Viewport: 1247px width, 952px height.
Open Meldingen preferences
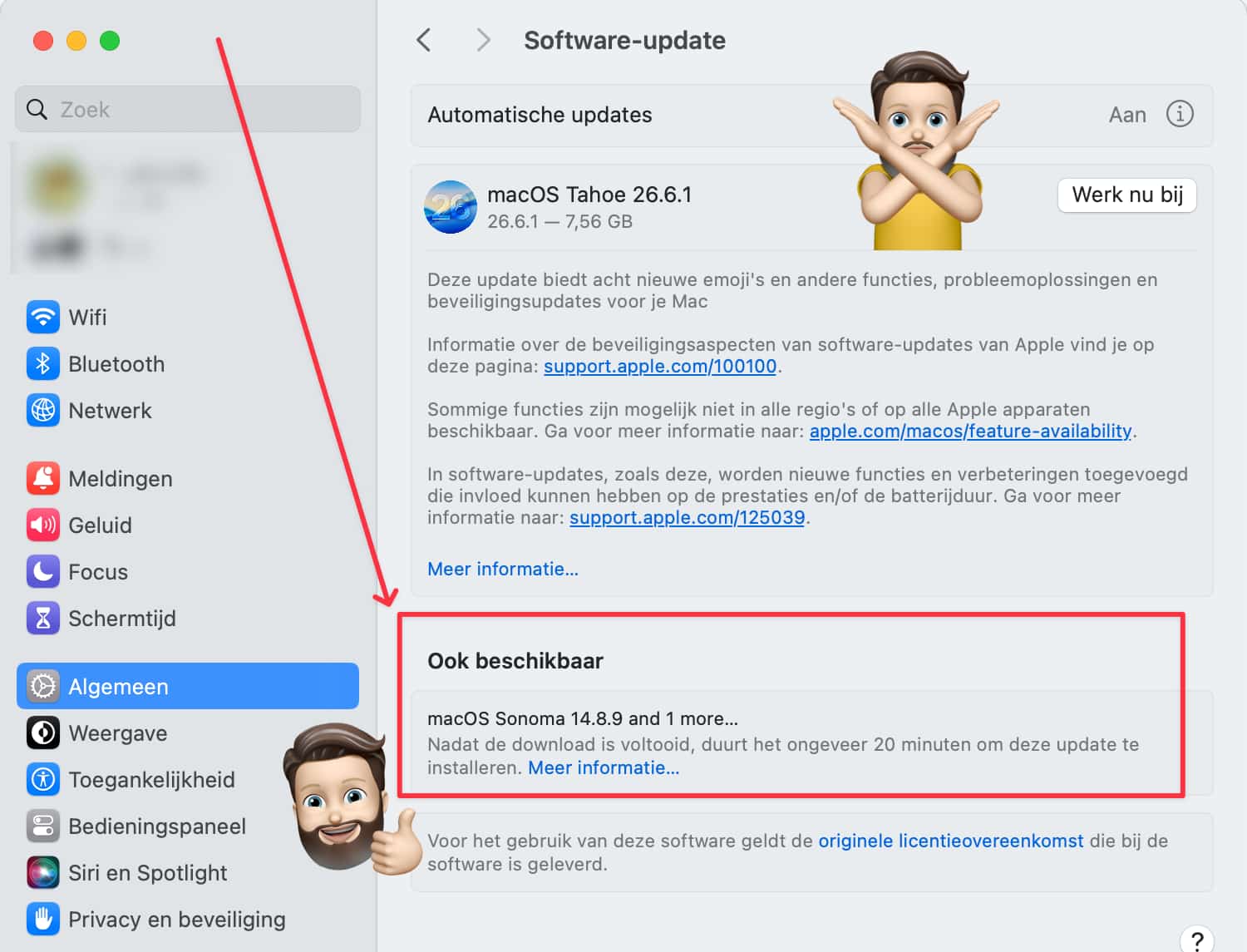pyautogui.click(x=188, y=478)
